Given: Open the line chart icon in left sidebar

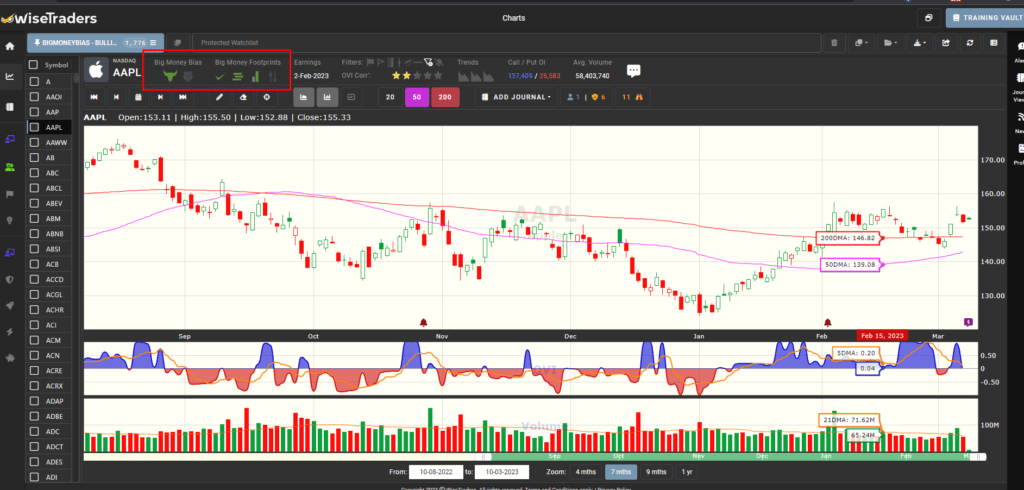Looking at the screenshot, I should click(x=10, y=76).
